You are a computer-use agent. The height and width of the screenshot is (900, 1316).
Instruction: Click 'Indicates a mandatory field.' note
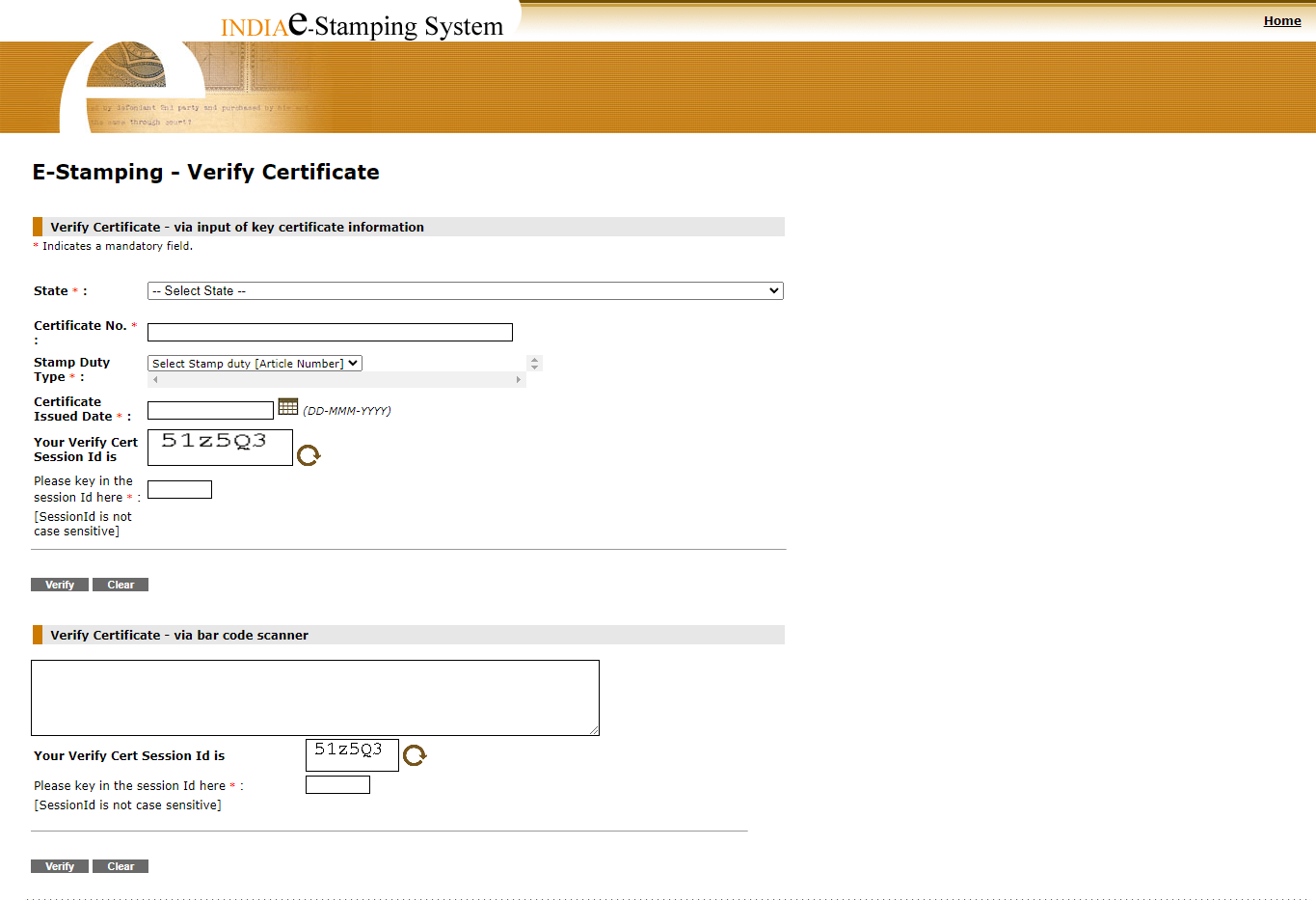118,246
